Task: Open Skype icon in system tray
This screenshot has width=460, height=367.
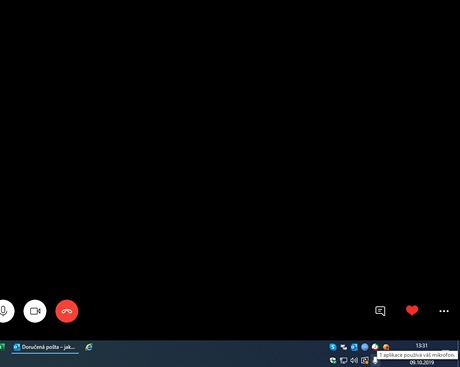Action: click(333, 347)
